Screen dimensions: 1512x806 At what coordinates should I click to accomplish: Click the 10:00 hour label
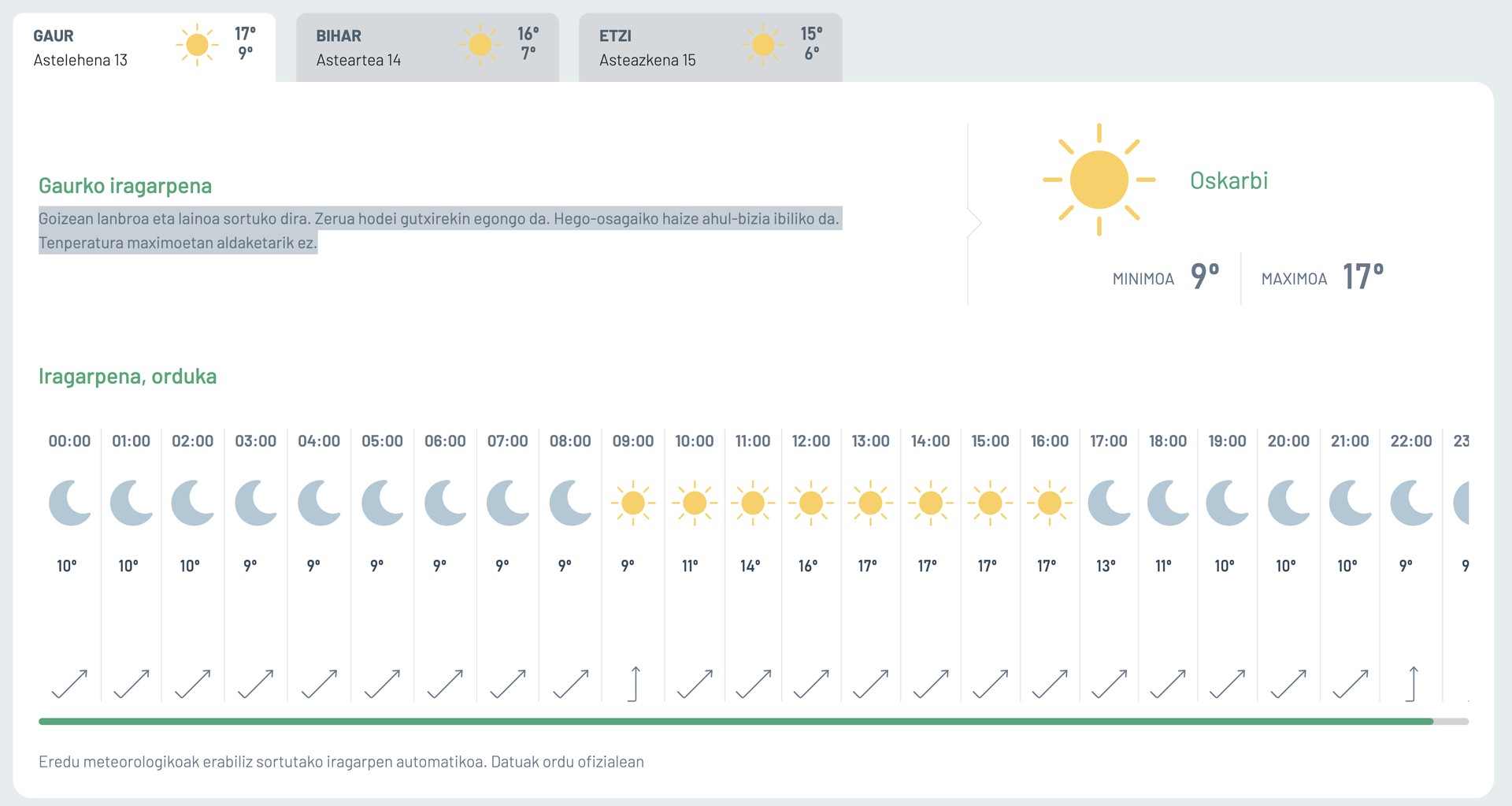[x=695, y=441]
